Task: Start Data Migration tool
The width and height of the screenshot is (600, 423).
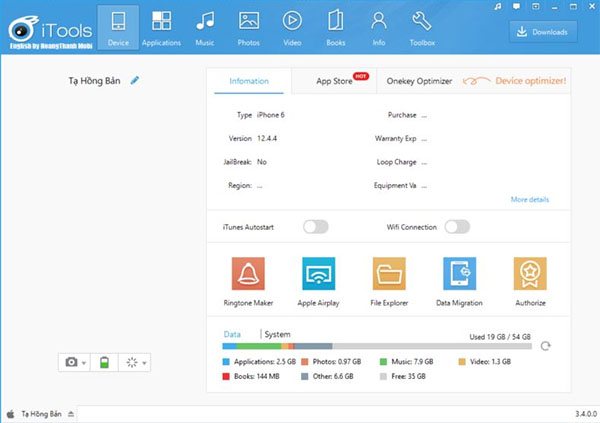Action: click(459, 274)
